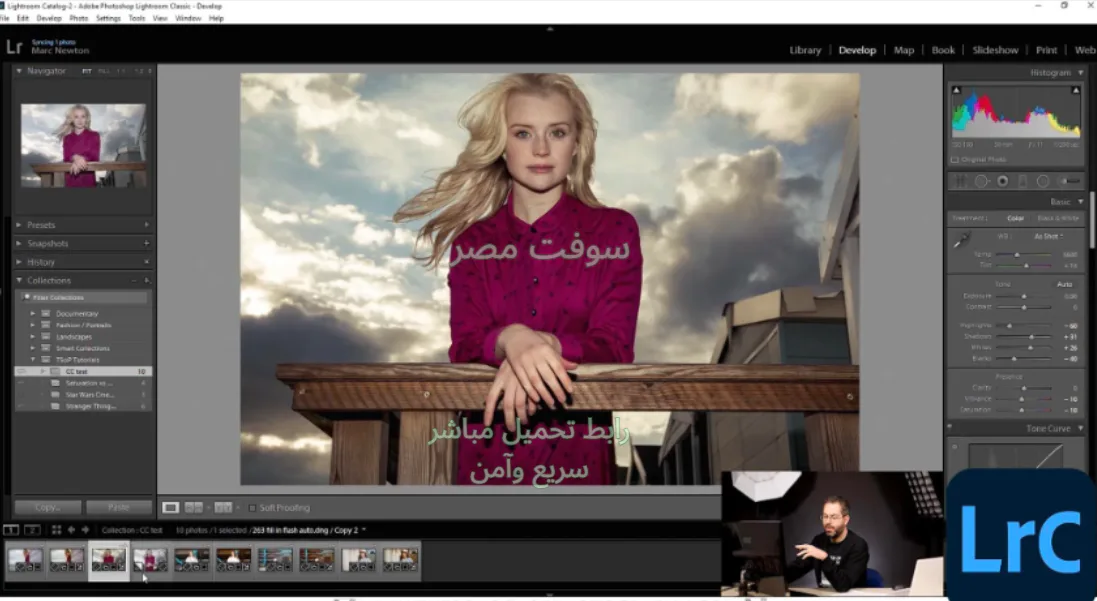Toggle the shadow clipping indicator in Histogram
This screenshot has height=601, width=1097.
point(956,90)
